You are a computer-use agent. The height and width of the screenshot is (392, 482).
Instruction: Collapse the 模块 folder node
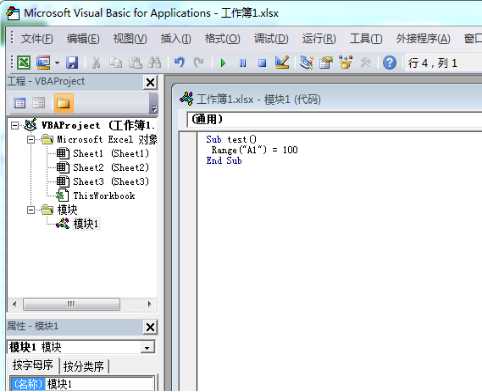click(x=31, y=210)
